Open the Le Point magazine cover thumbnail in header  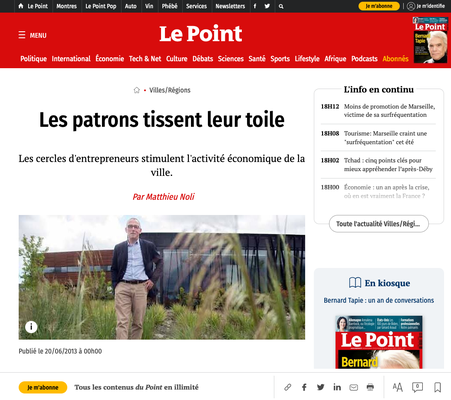point(430,40)
